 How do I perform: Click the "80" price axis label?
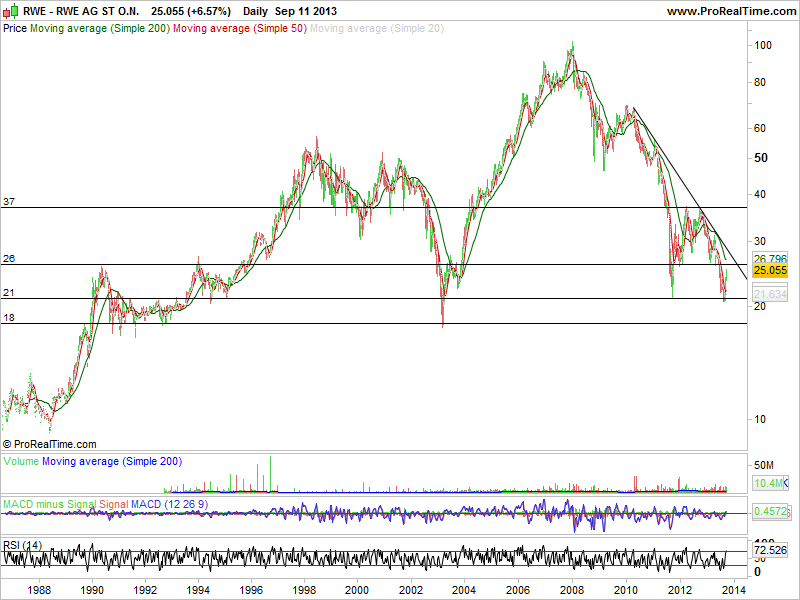coord(760,82)
